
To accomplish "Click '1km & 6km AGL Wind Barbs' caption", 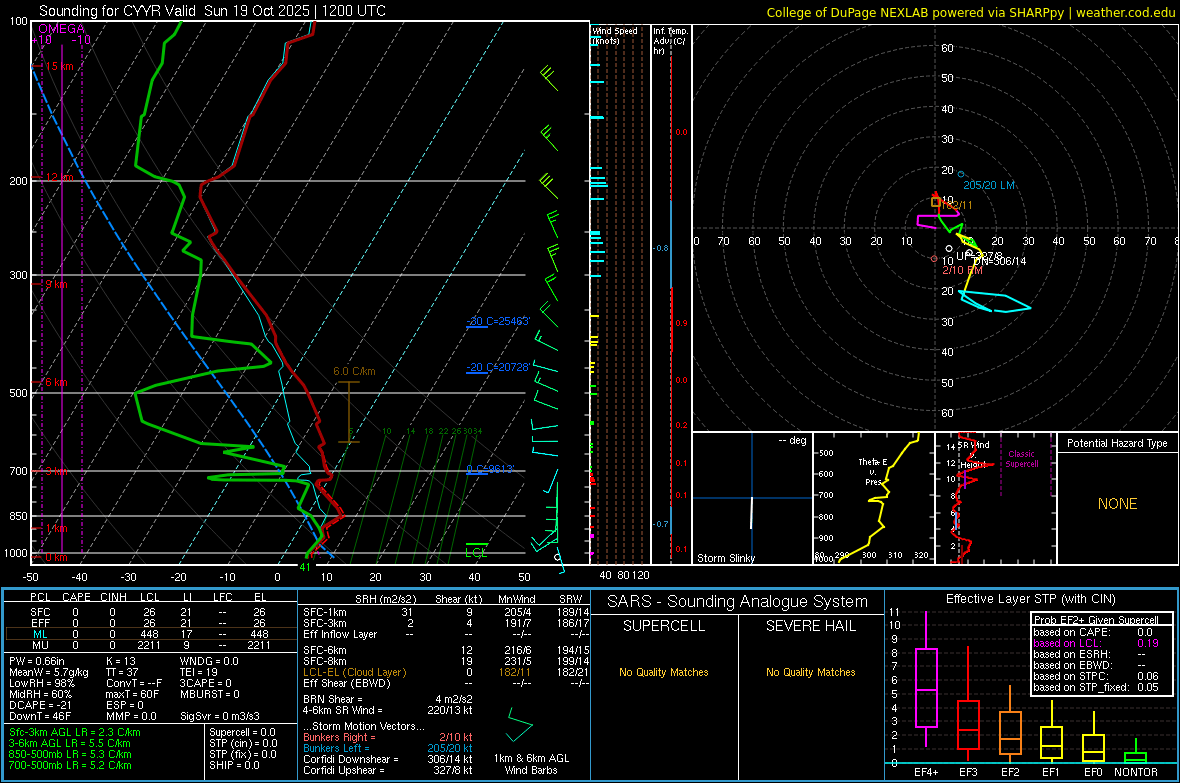I will pos(531,764).
